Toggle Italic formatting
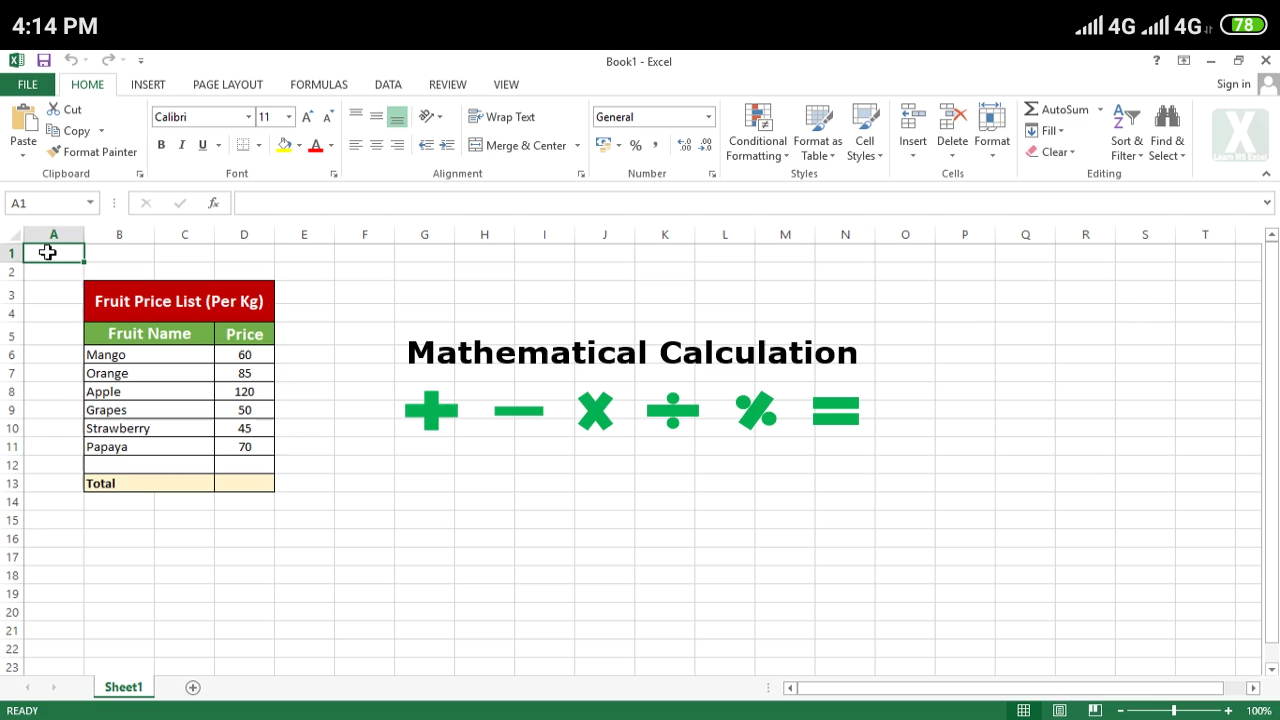Viewport: 1280px width, 720px height. (182, 145)
